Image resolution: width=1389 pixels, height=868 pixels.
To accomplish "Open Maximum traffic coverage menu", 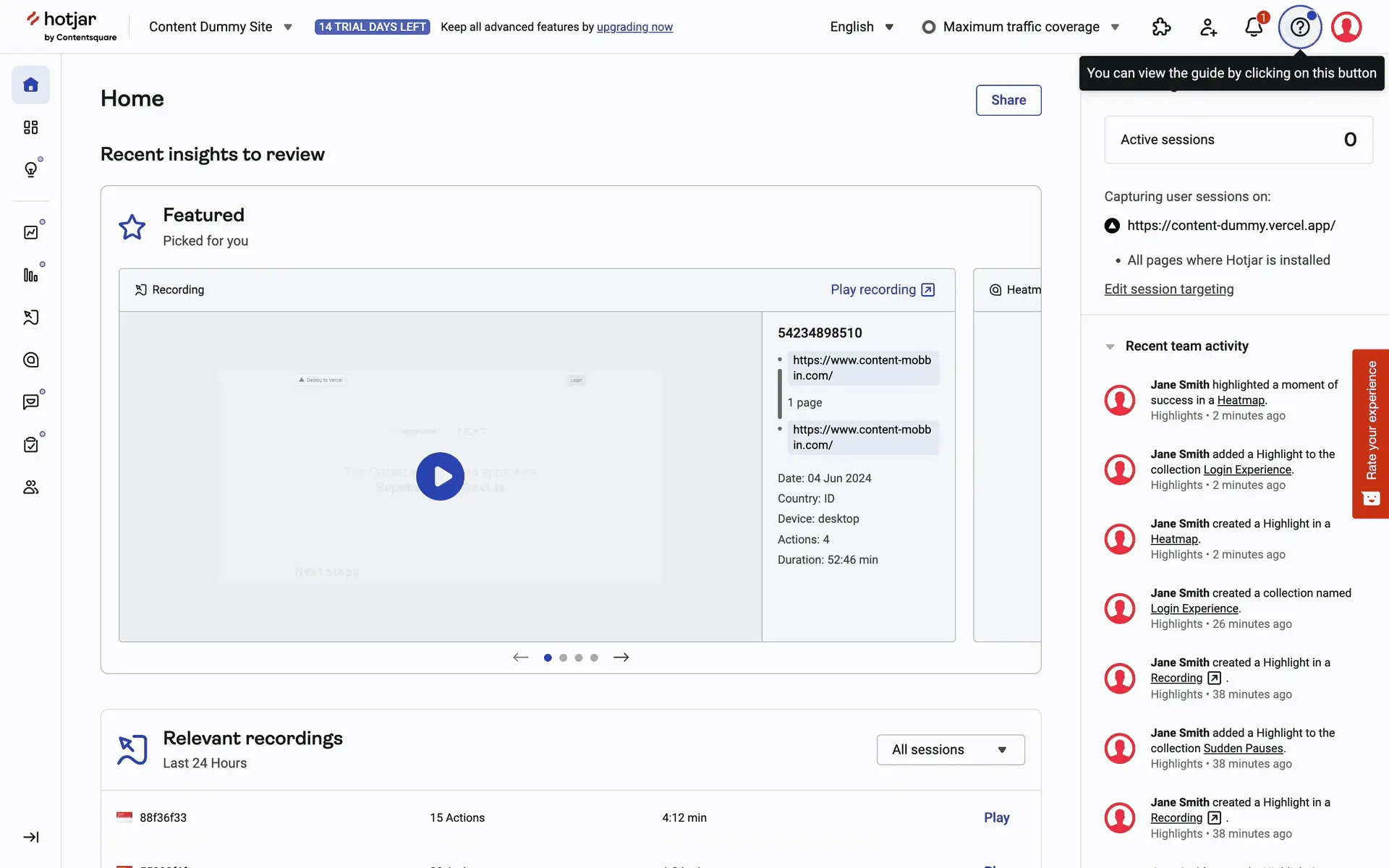I will tap(1021, 27).
